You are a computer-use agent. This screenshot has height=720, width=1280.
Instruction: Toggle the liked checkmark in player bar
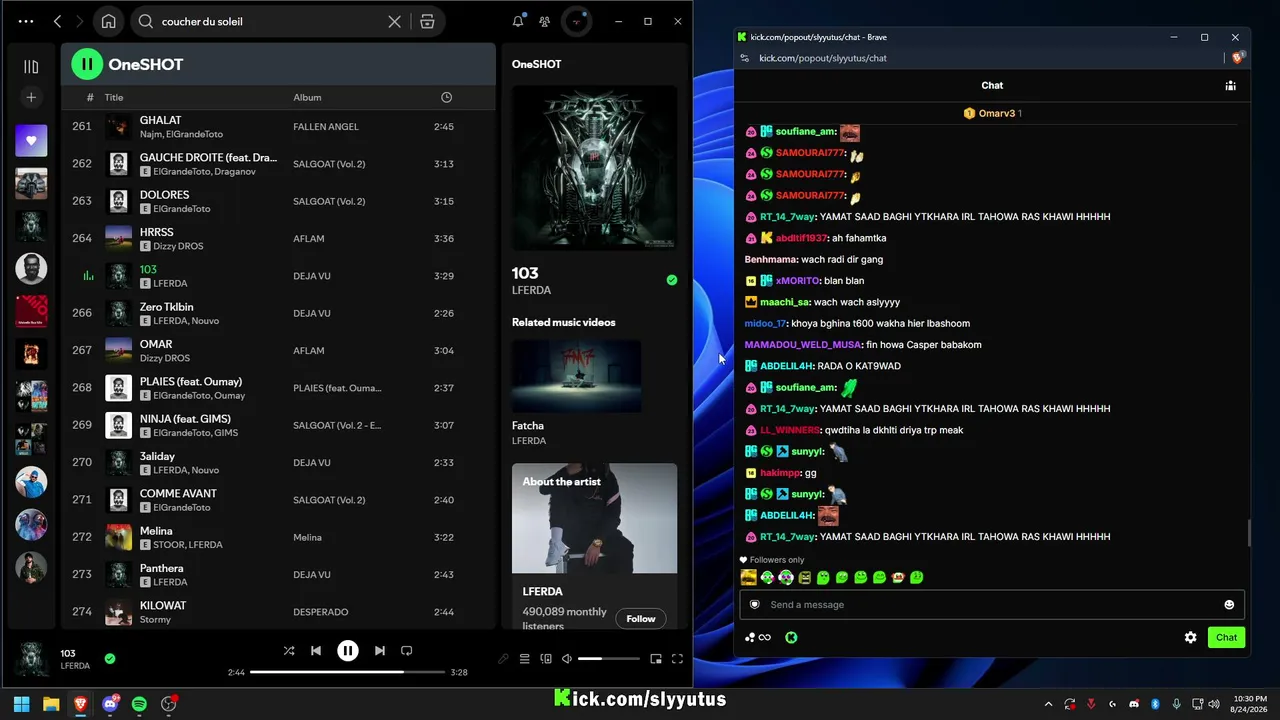click(110, 659)
